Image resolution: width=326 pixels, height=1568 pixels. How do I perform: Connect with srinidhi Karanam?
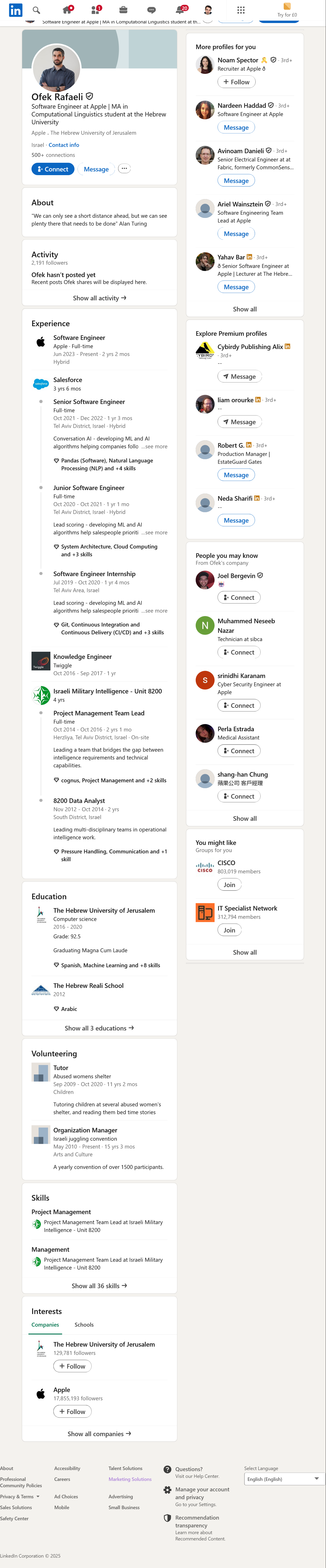[x=239, y=706]
